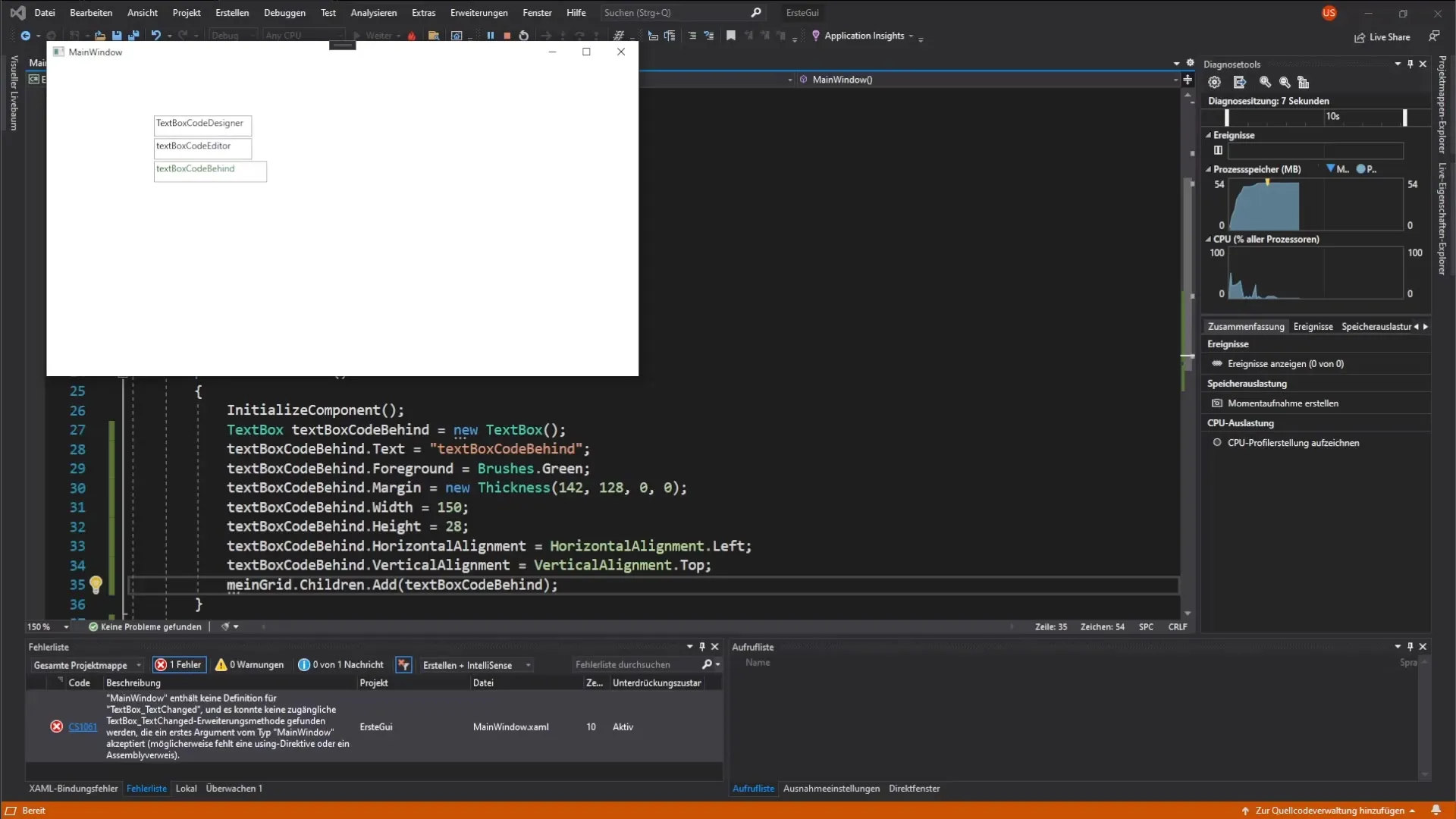Click the right handle of the diagnostics timeline
This screenshot has height=819, width=1456.
pos(1404,118)
